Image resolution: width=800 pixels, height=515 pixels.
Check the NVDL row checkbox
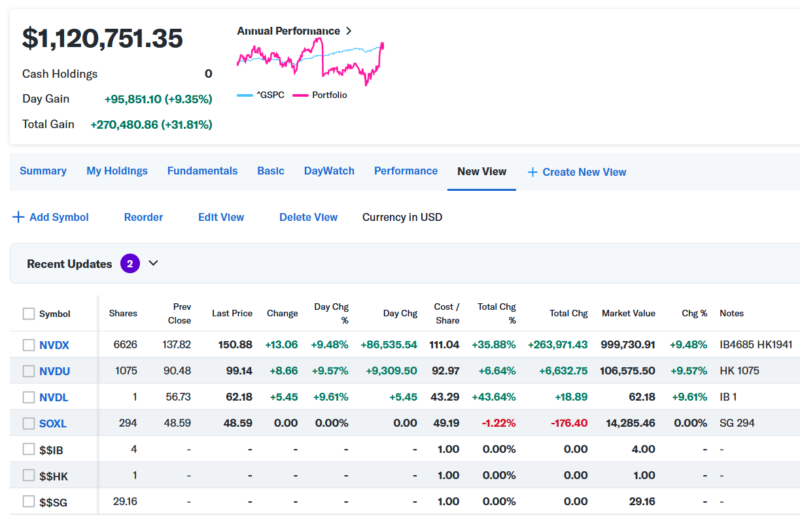pyautogui.click(x=28, y=398)
